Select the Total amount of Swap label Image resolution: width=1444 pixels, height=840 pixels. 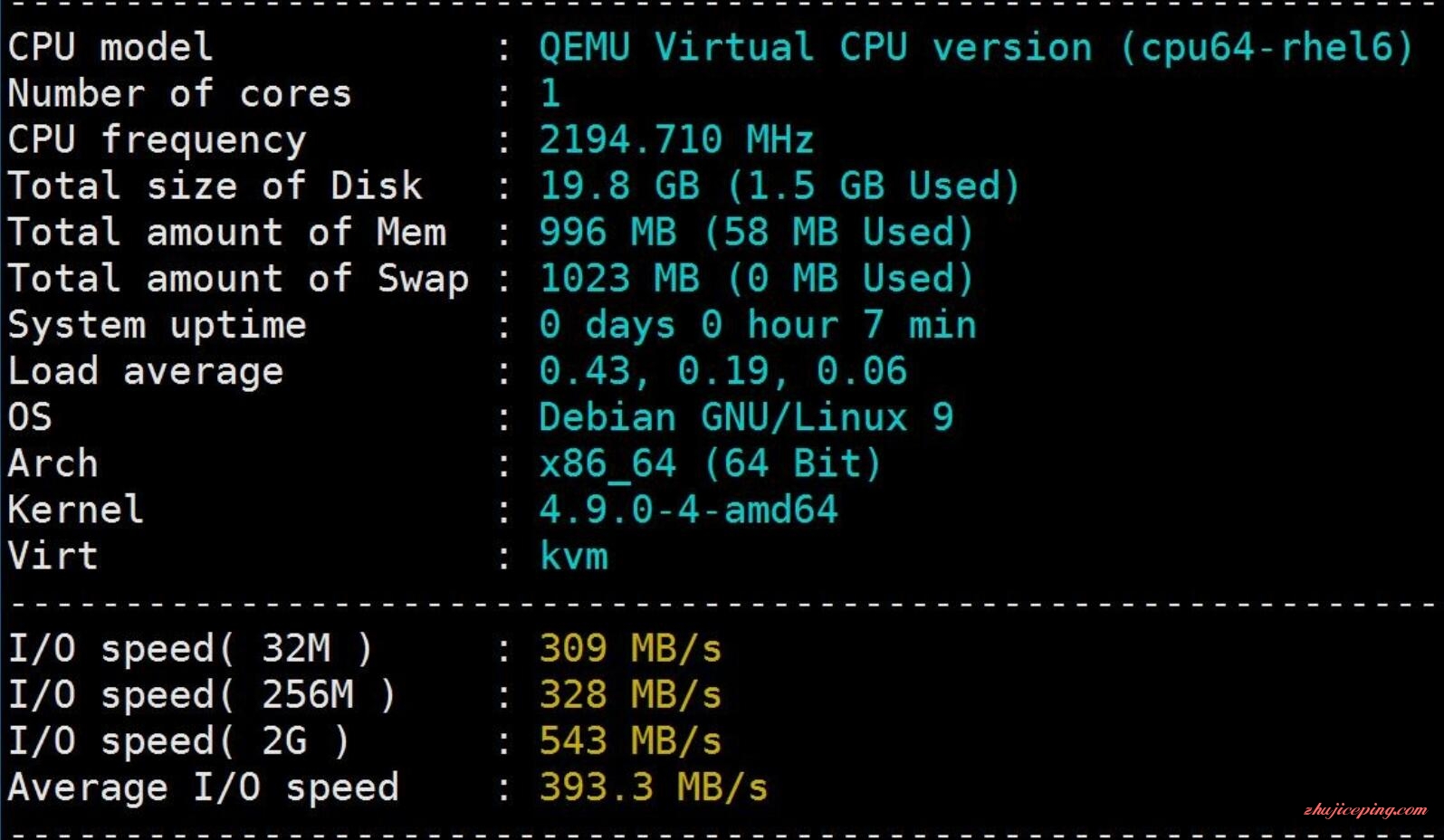[x=238, y=279]
